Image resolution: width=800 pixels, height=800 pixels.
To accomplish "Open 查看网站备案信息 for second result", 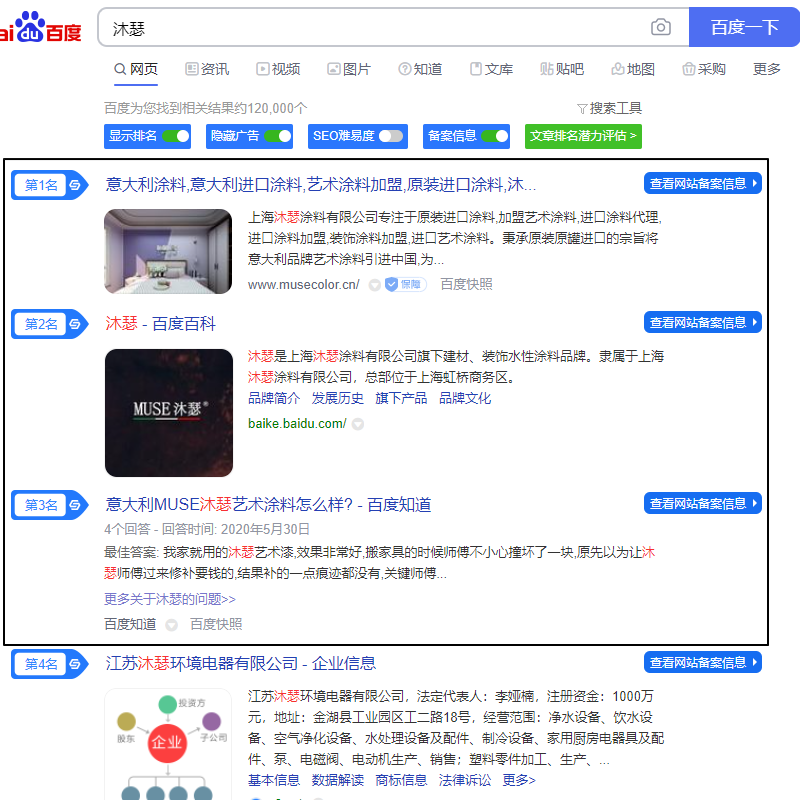I will click(x=703, y=322).
